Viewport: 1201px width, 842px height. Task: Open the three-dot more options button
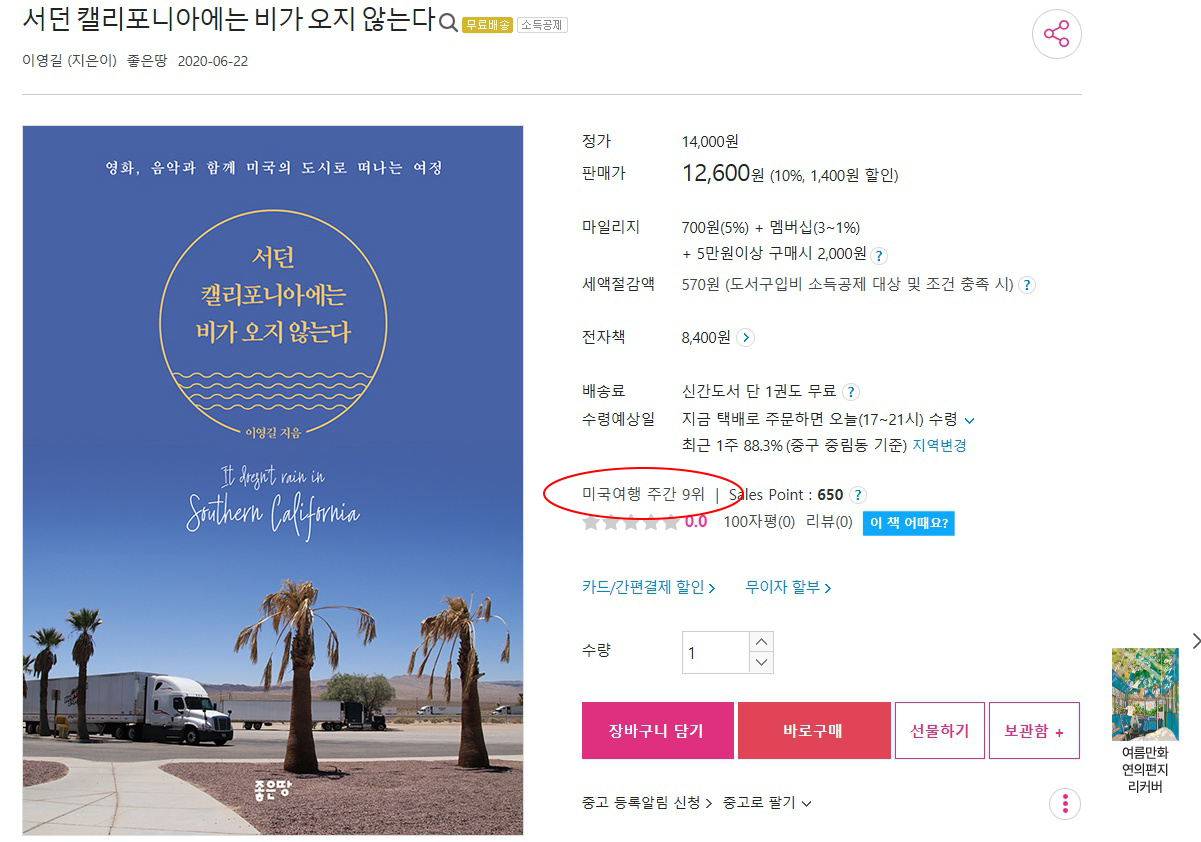tap(1065, 803)
